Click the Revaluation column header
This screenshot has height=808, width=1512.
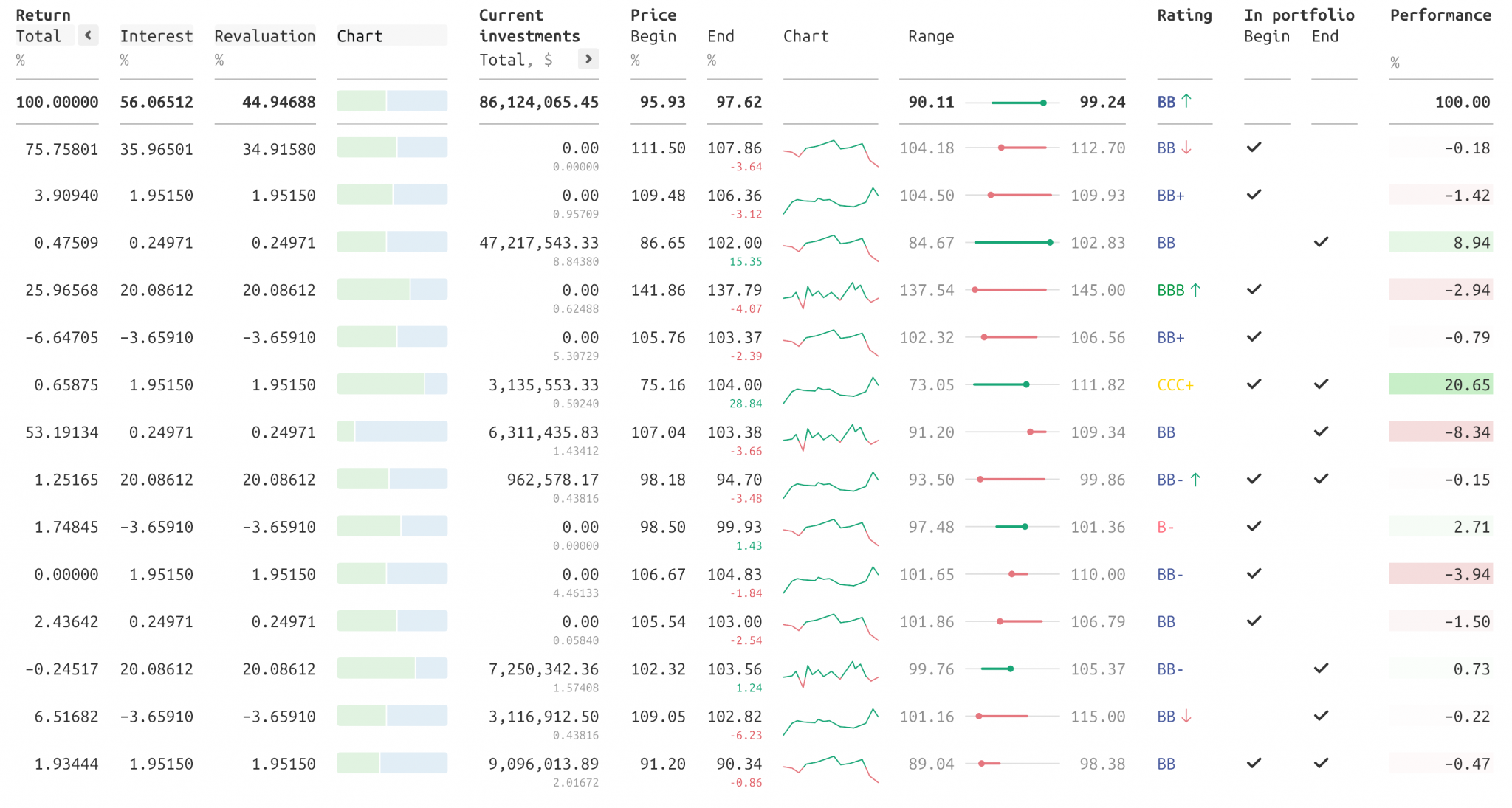pos(264,36)
